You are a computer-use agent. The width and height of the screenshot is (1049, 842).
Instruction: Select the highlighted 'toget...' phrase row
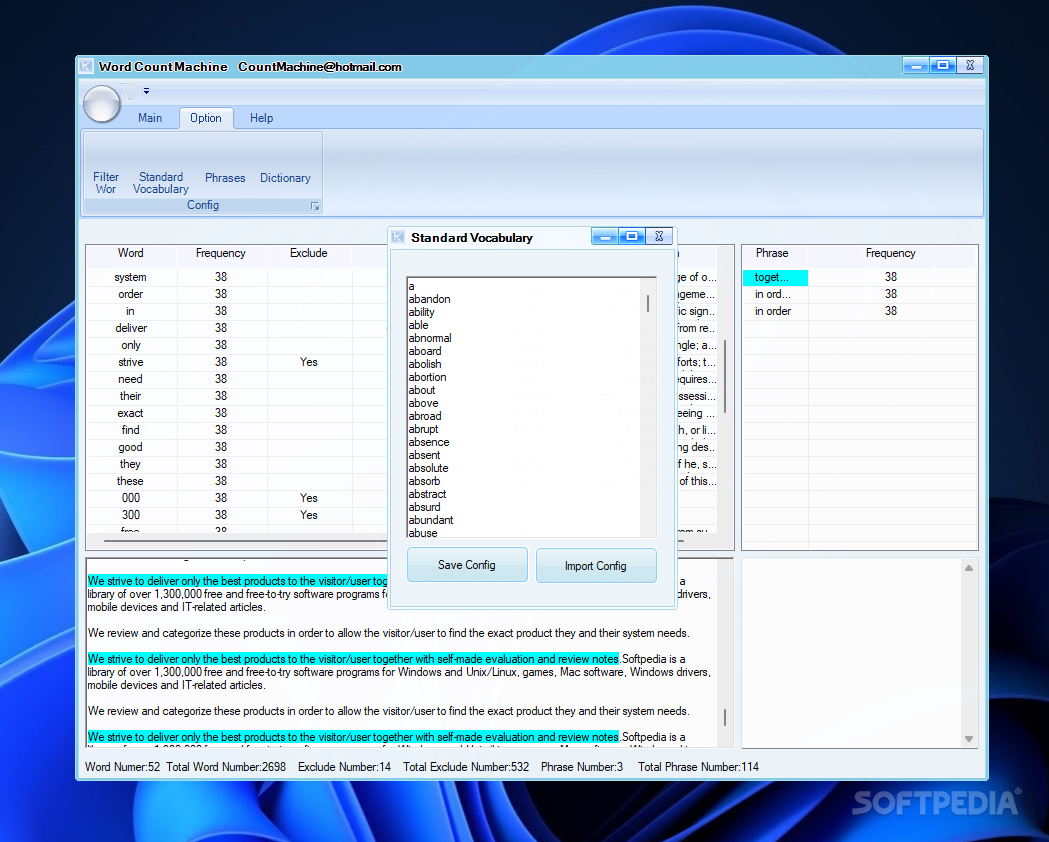click(775, 277)
